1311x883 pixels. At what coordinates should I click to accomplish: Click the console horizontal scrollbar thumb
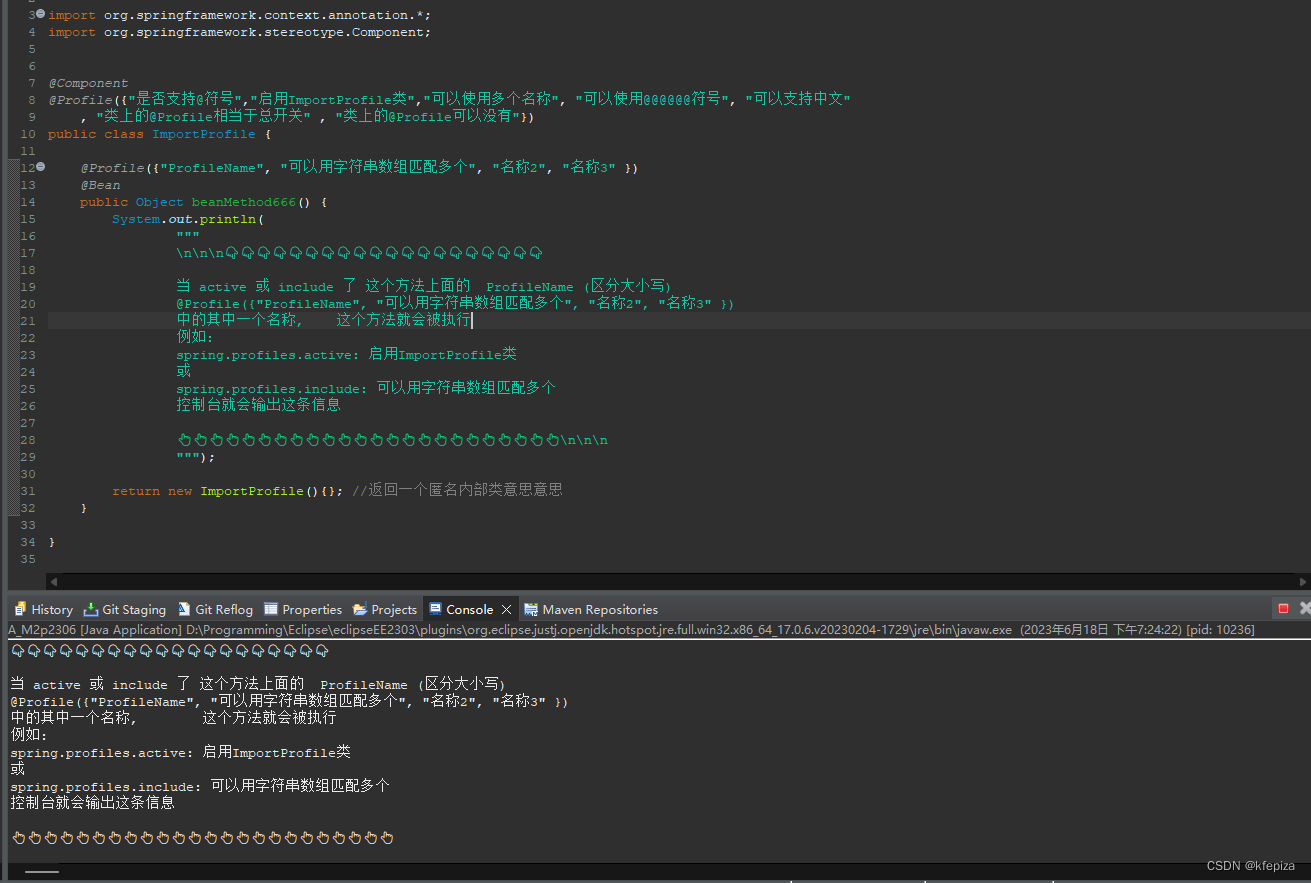click(x=42, y=873)
